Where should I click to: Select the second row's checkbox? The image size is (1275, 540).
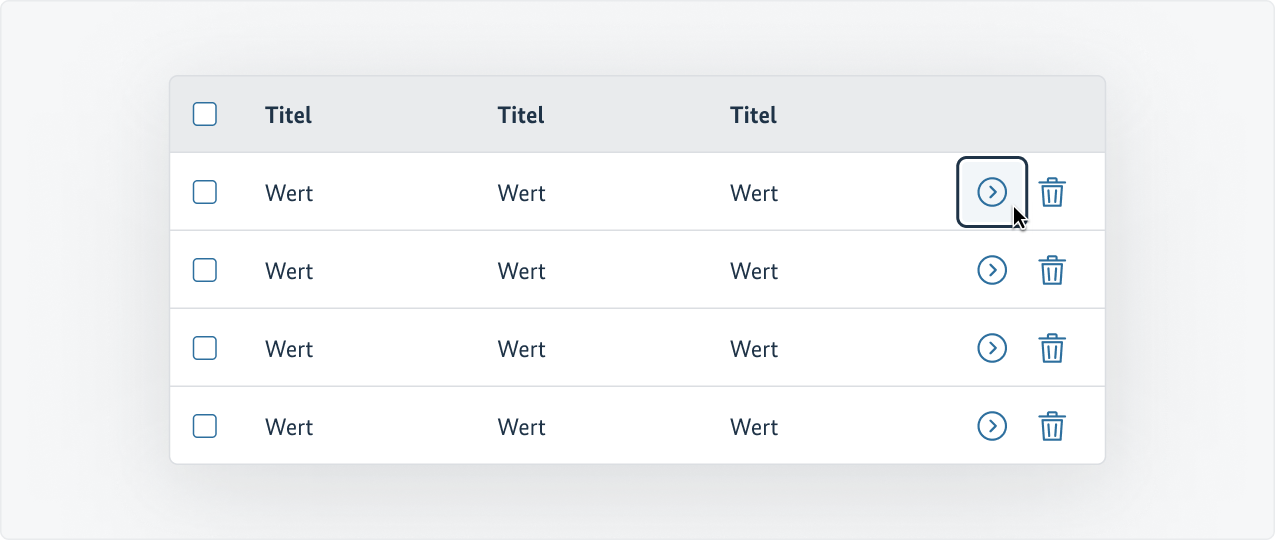pos(205,270)
